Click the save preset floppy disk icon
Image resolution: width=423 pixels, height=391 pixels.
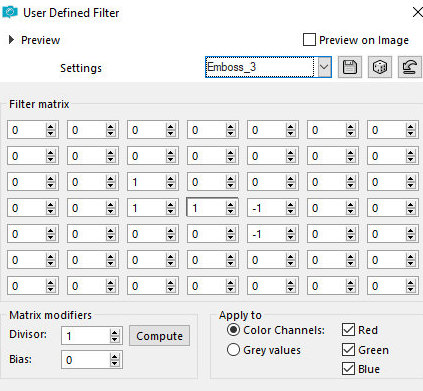(x=350, y=67)
